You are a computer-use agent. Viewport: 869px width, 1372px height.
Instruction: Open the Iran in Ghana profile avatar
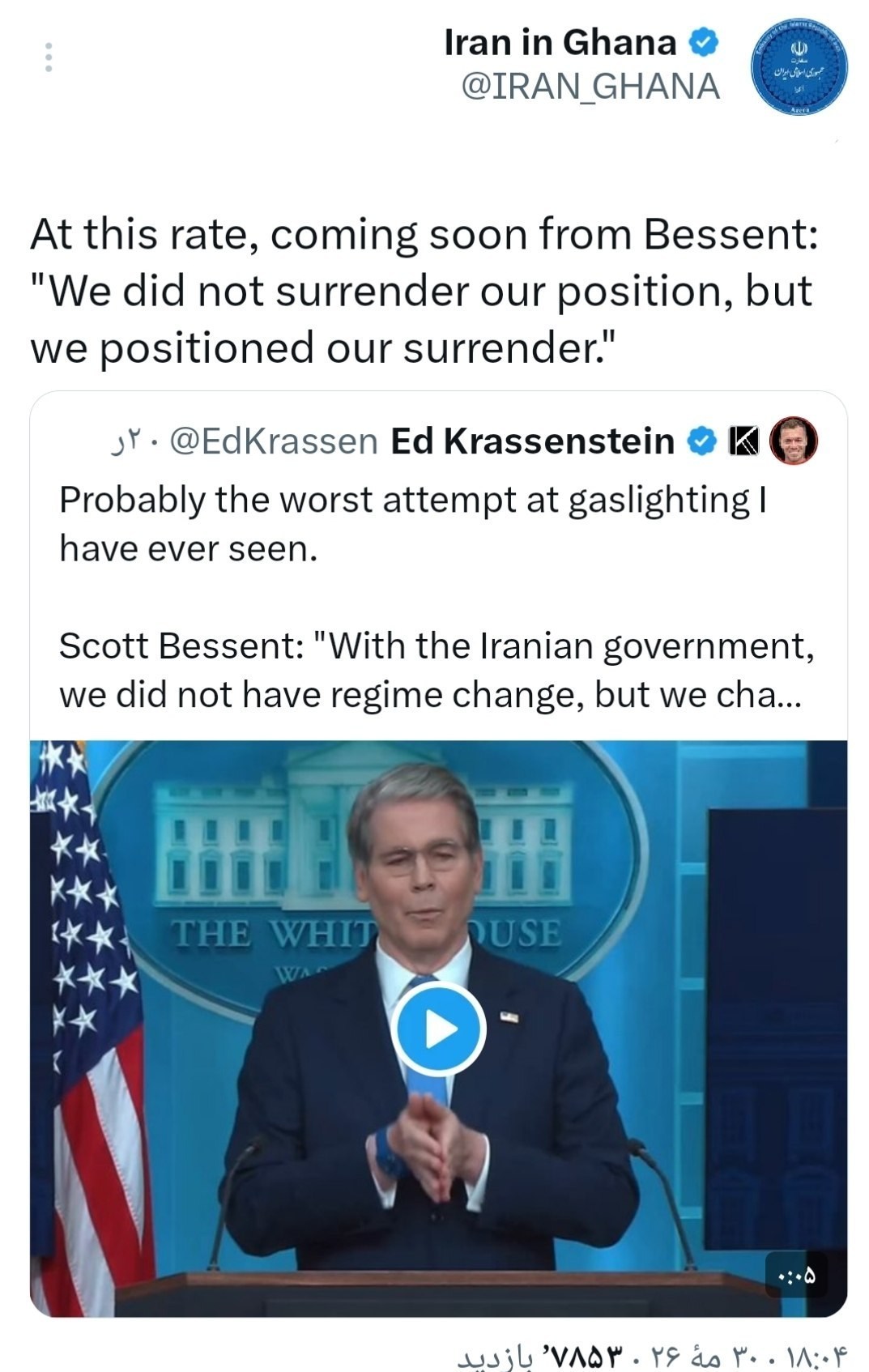point(800,66)
